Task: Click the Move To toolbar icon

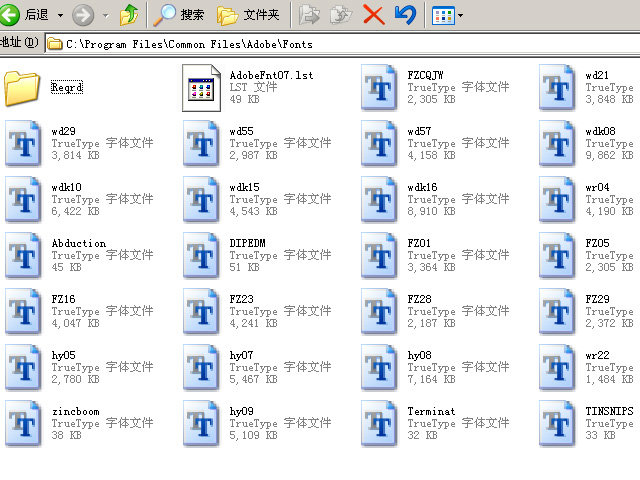Action: point(309,16)
